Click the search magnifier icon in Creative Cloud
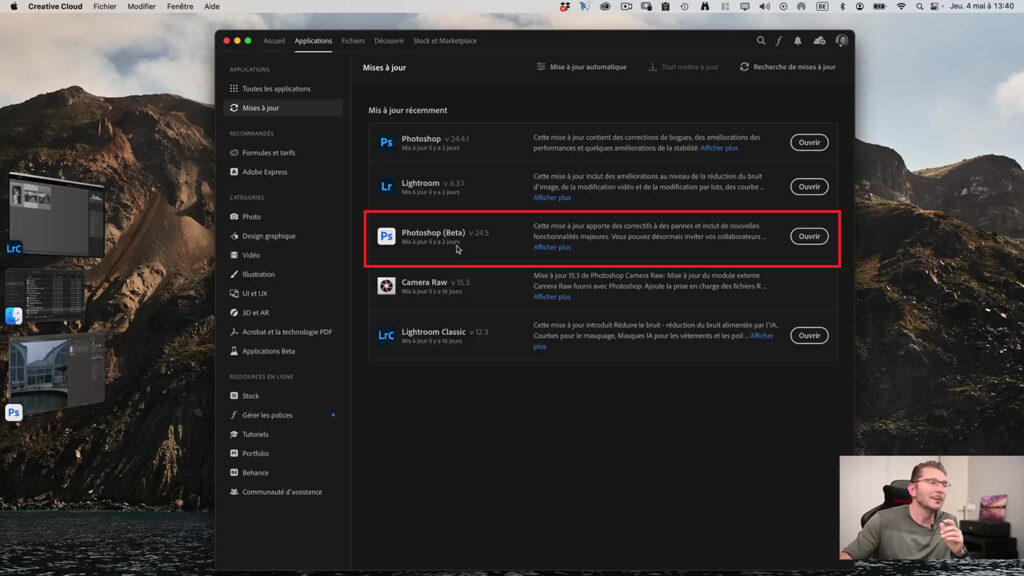Viewport: 1024px width, 576px height. pos(760,41)
